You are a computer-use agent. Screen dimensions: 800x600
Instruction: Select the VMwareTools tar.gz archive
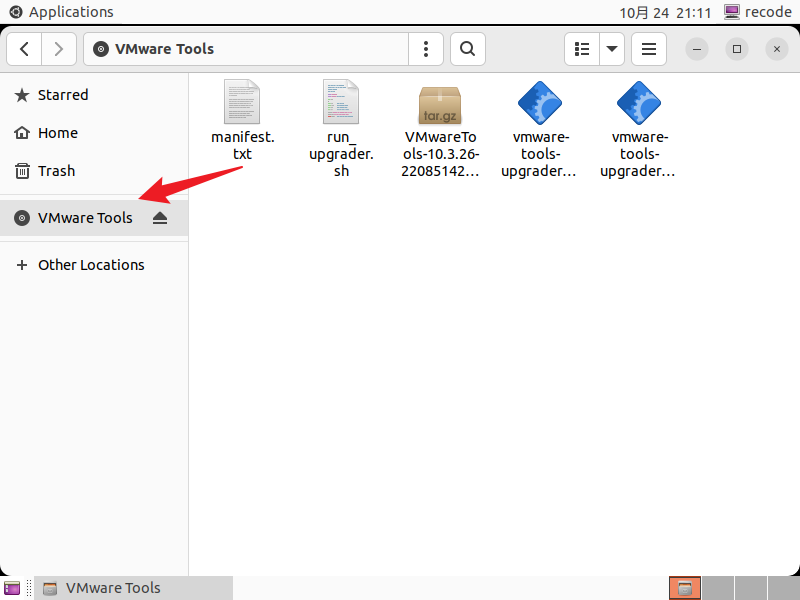(440, 128)
